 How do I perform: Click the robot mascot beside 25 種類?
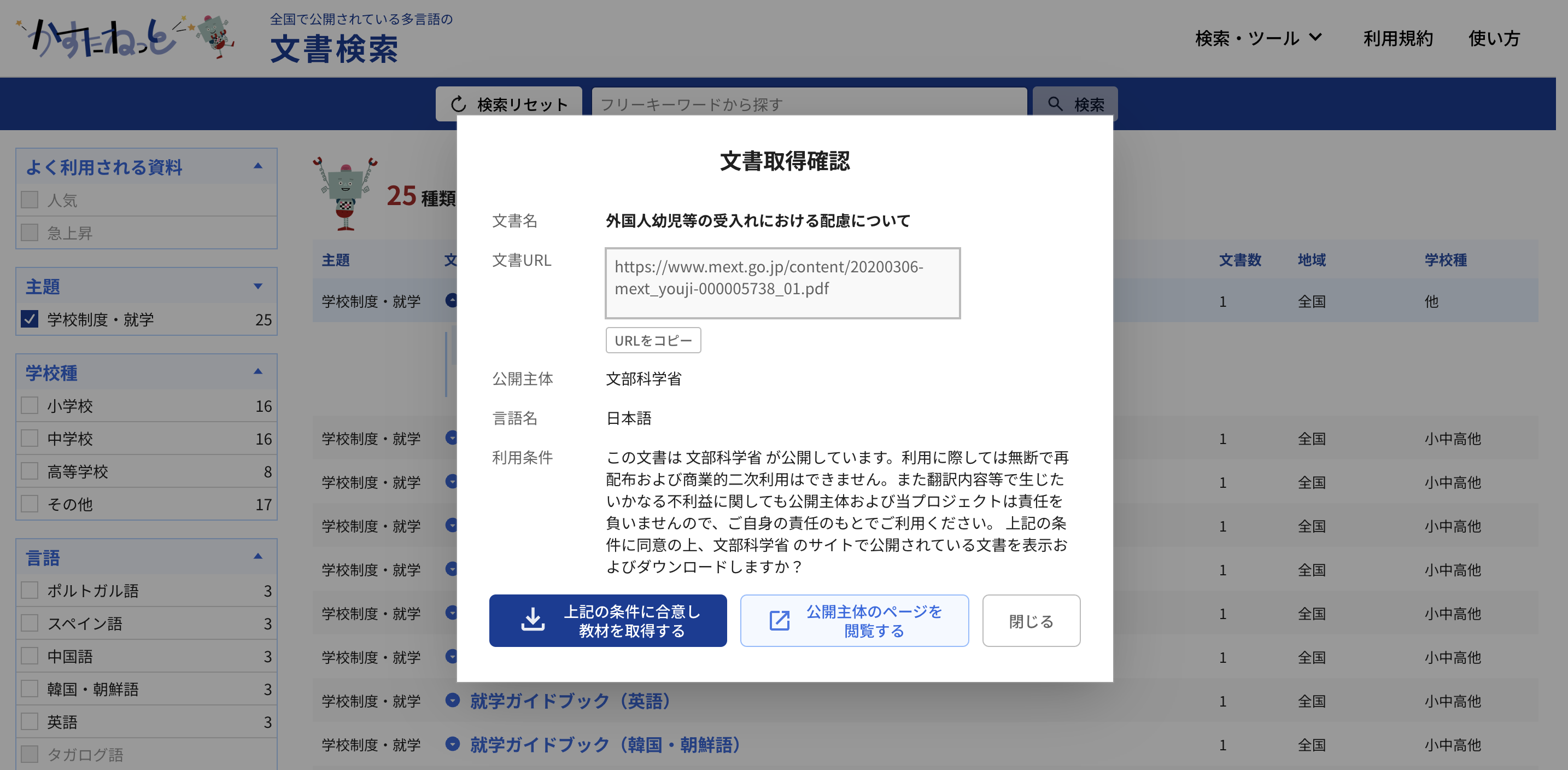[345, 194]
